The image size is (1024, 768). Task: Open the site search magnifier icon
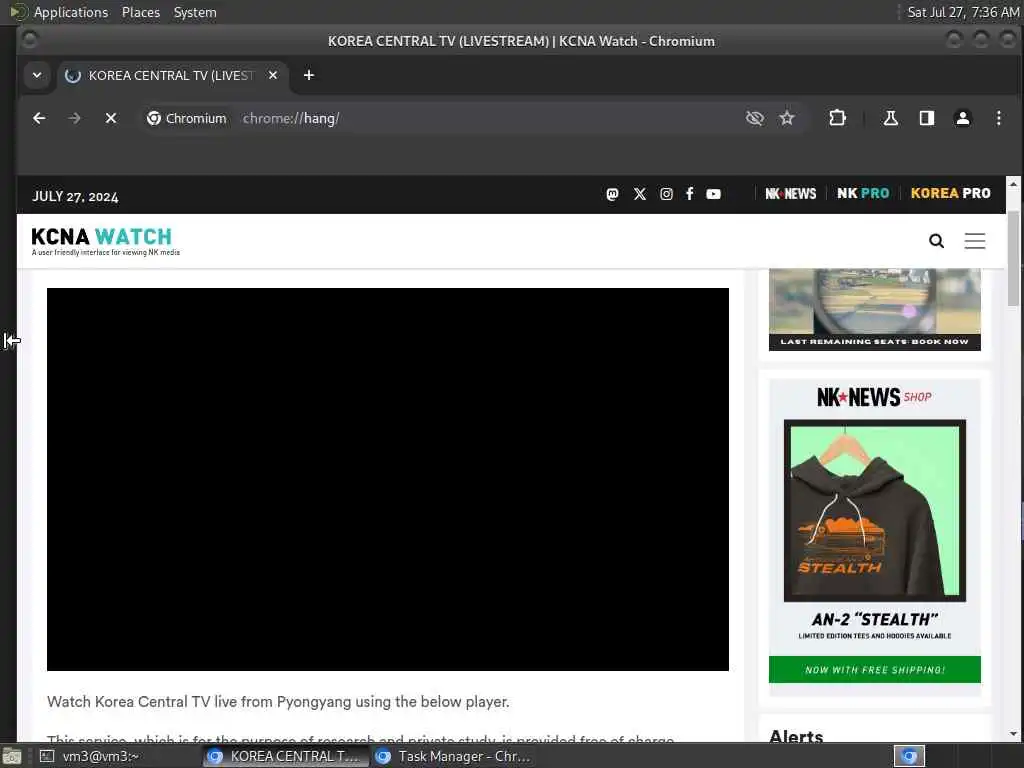936,241
